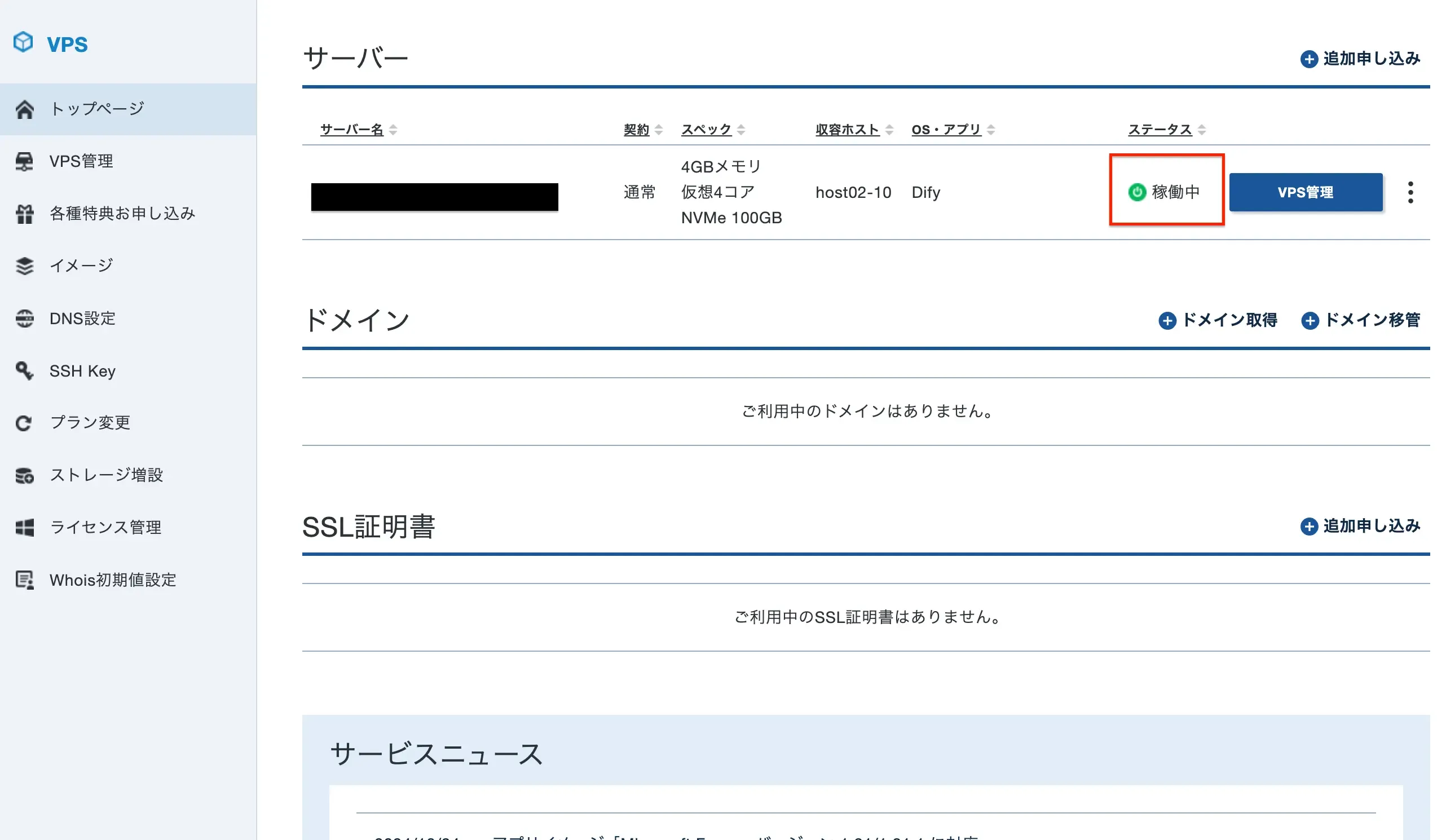The width and height of the screenshot is (1446, 840).
Task: Click the globe icon beside DNS設定
Action: [x=24, y=319]
